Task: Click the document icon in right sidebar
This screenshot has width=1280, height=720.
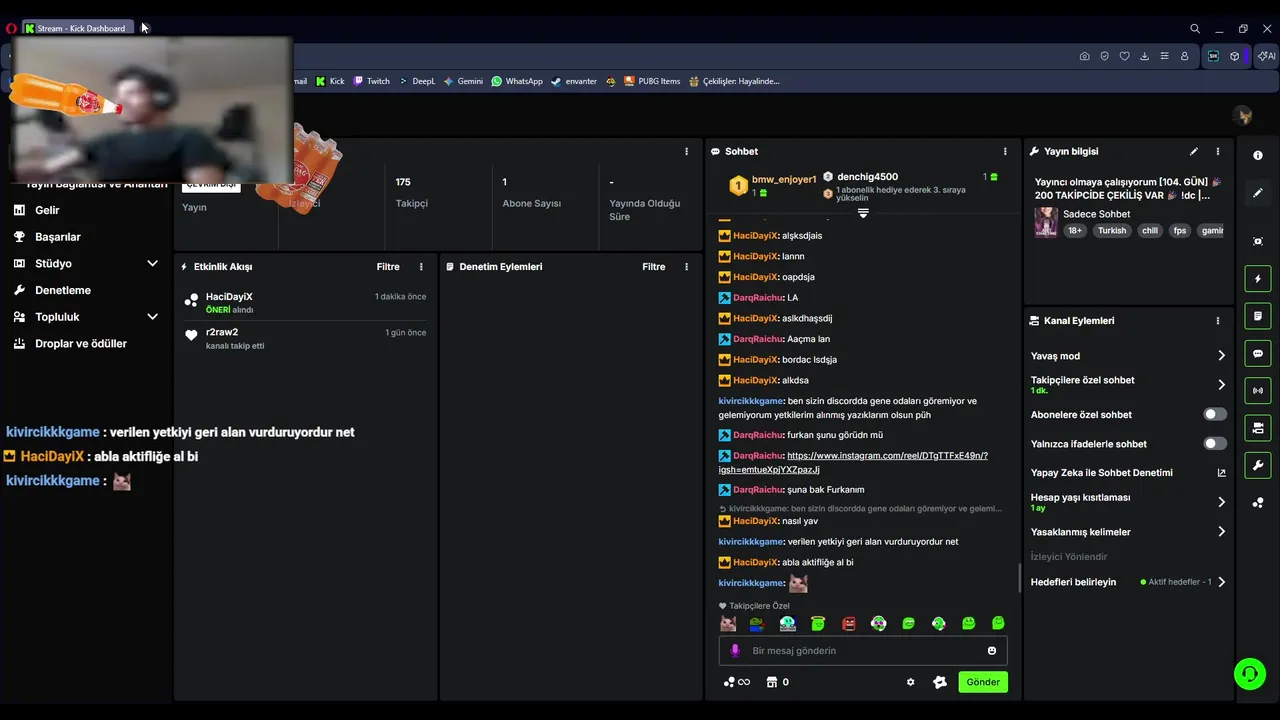Action: 1257,316
